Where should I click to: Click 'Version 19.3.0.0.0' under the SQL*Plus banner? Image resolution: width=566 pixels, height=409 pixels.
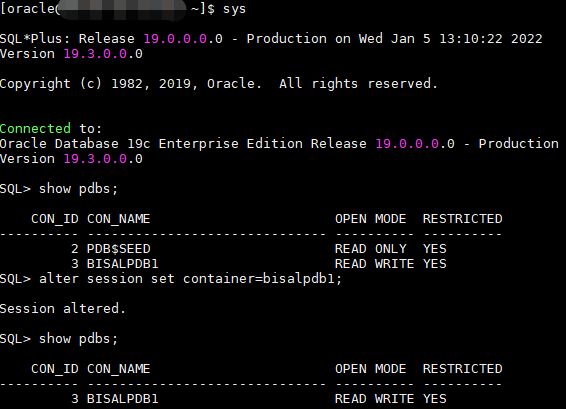tap(71, 54)
